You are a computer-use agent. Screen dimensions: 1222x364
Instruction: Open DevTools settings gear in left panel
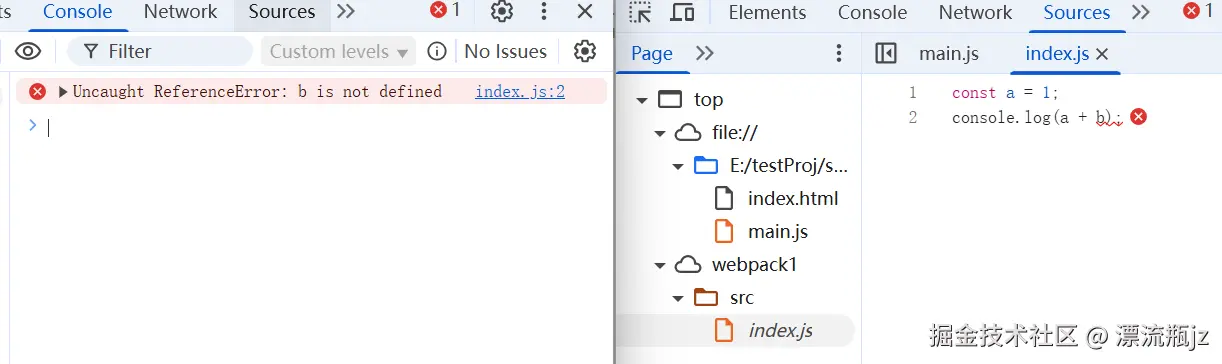coord(502,12)
